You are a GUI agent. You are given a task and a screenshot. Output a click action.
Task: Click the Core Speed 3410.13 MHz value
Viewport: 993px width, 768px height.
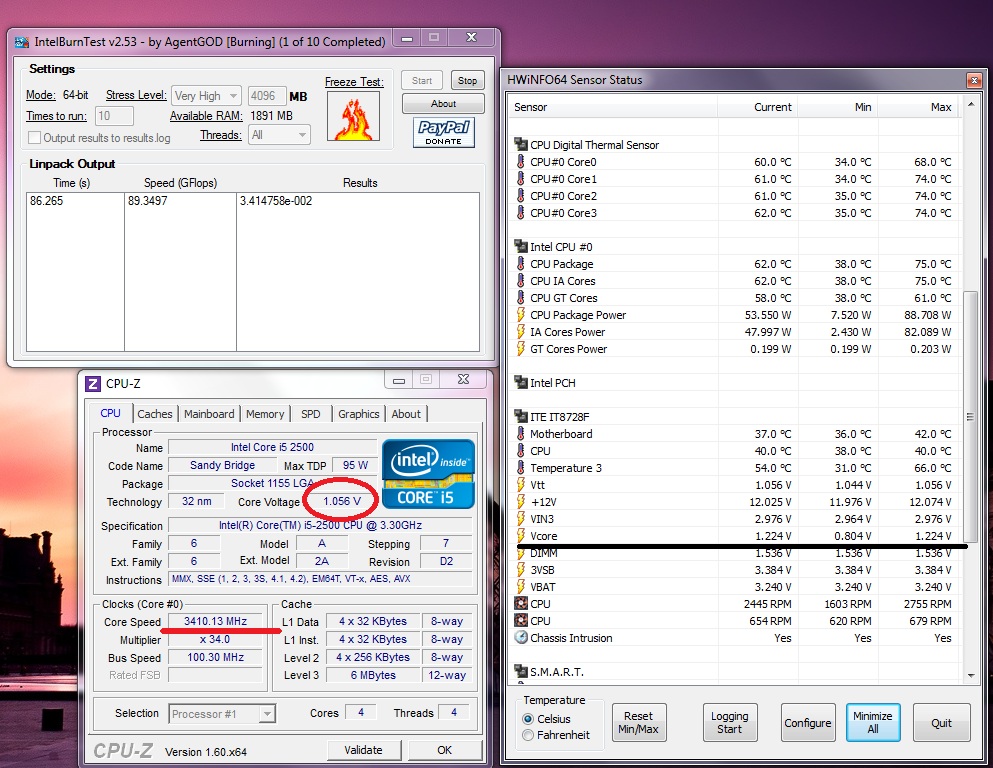click(215, 621)
